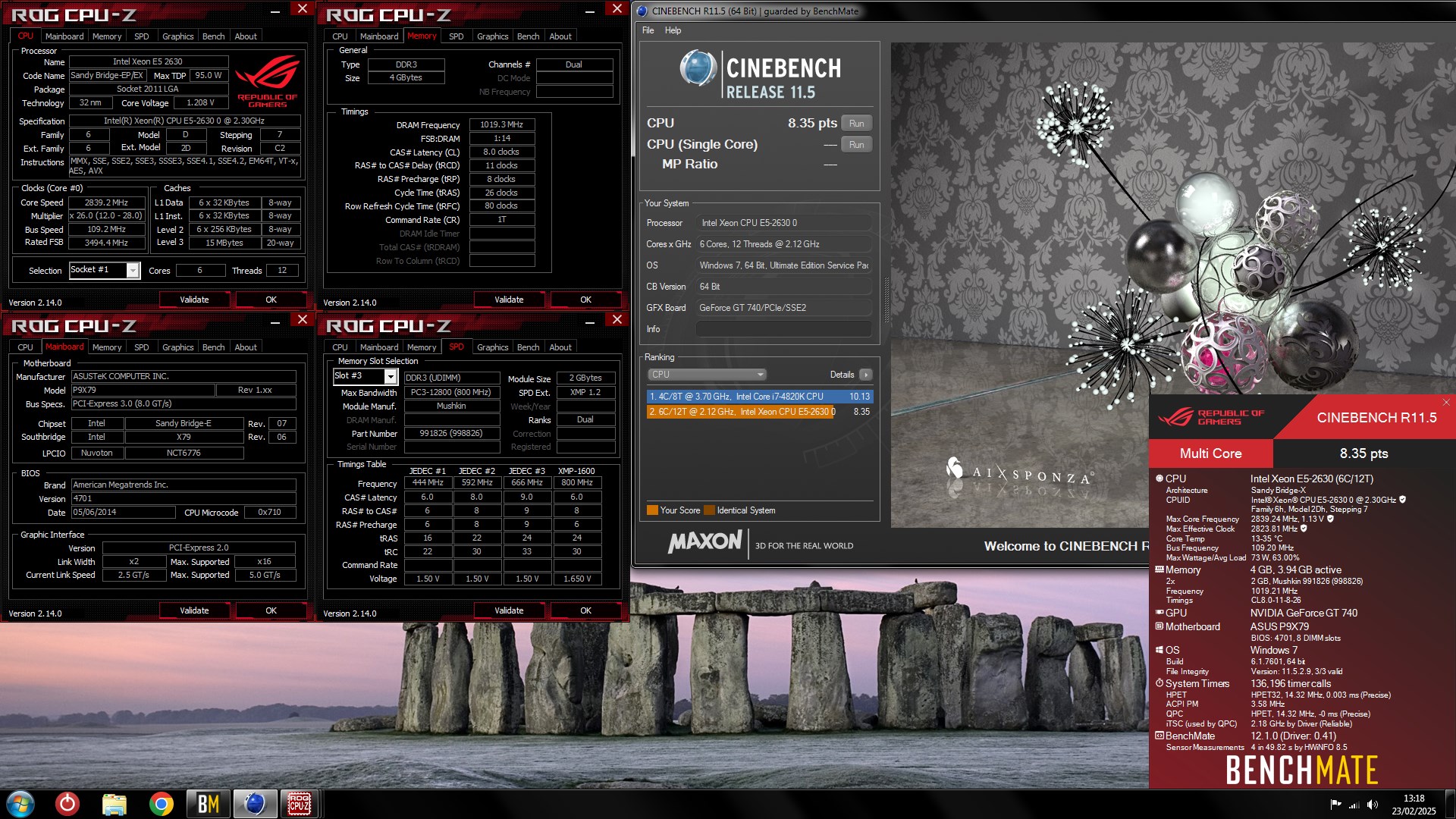Launch Google Chrome from the taskbar

click(x=161, y=804)
